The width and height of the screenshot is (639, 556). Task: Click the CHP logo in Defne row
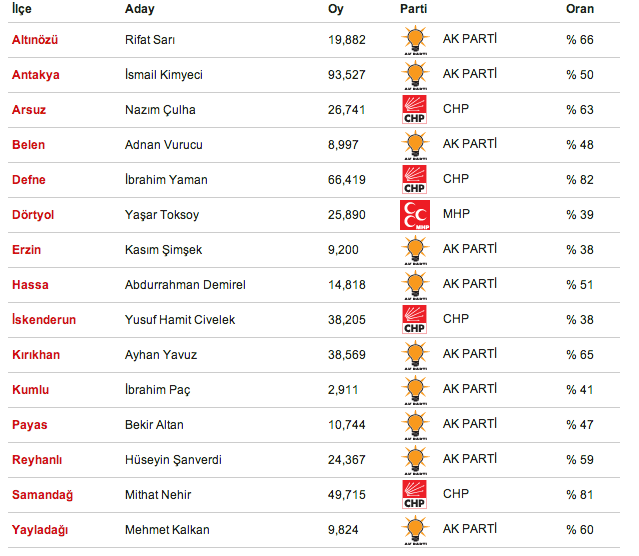click(x=414, y=180)
